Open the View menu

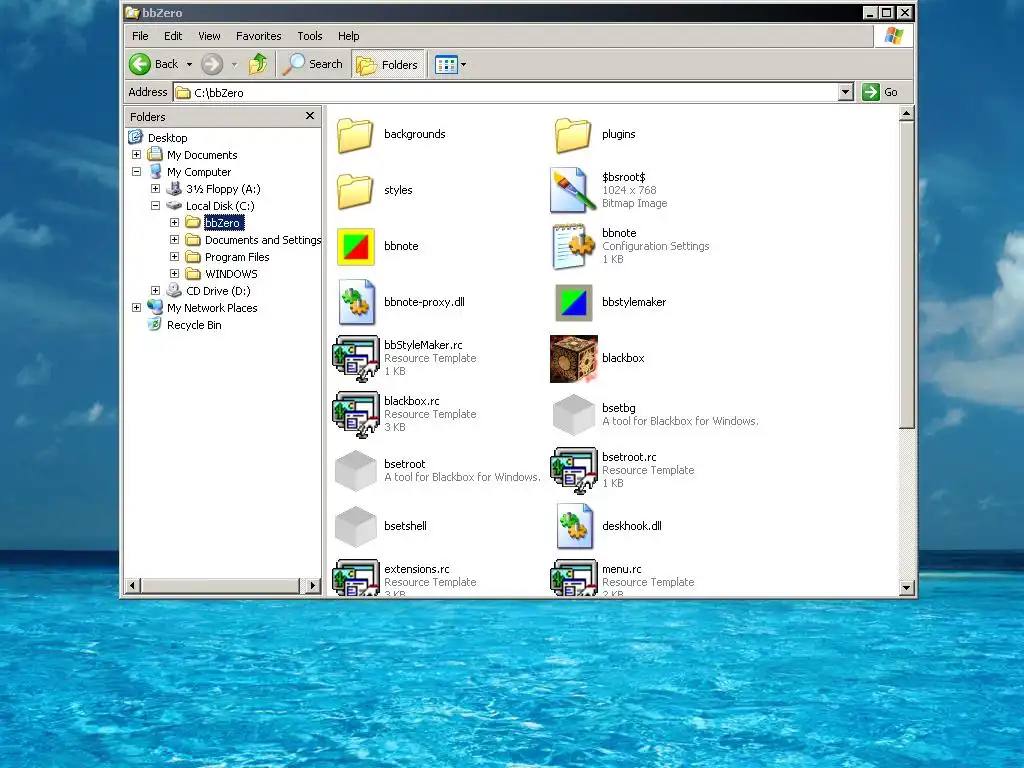(209, 36)
